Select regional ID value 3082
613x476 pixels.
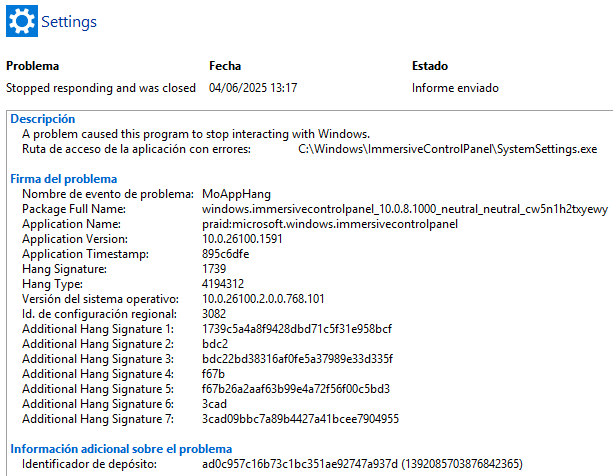pyautogui.click(x=214, y=314)
